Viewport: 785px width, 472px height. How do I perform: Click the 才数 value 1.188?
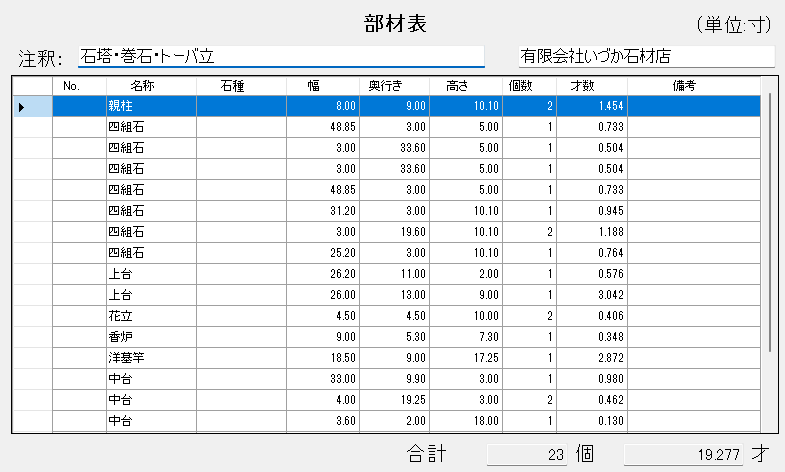tap(592, 232)
